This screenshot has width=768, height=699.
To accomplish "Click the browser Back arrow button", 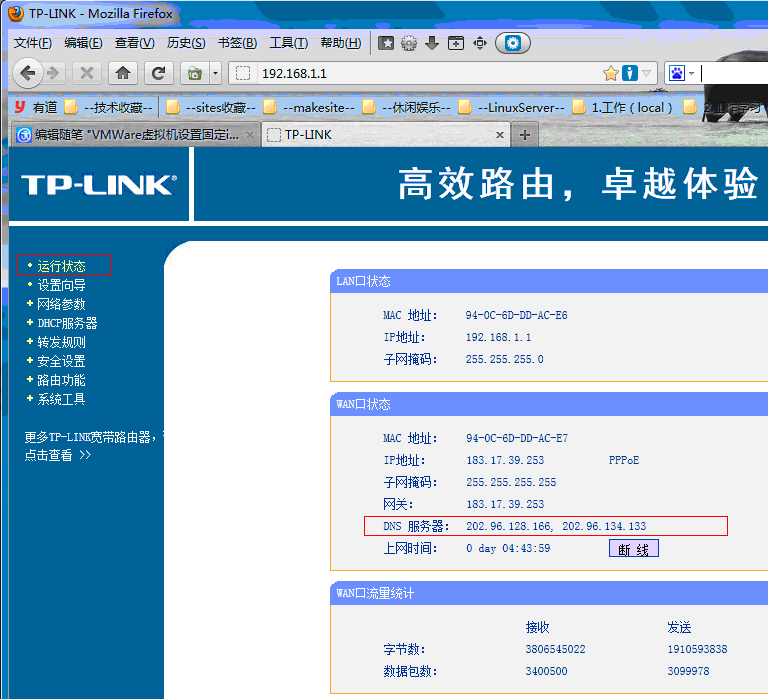I will 27,73.
